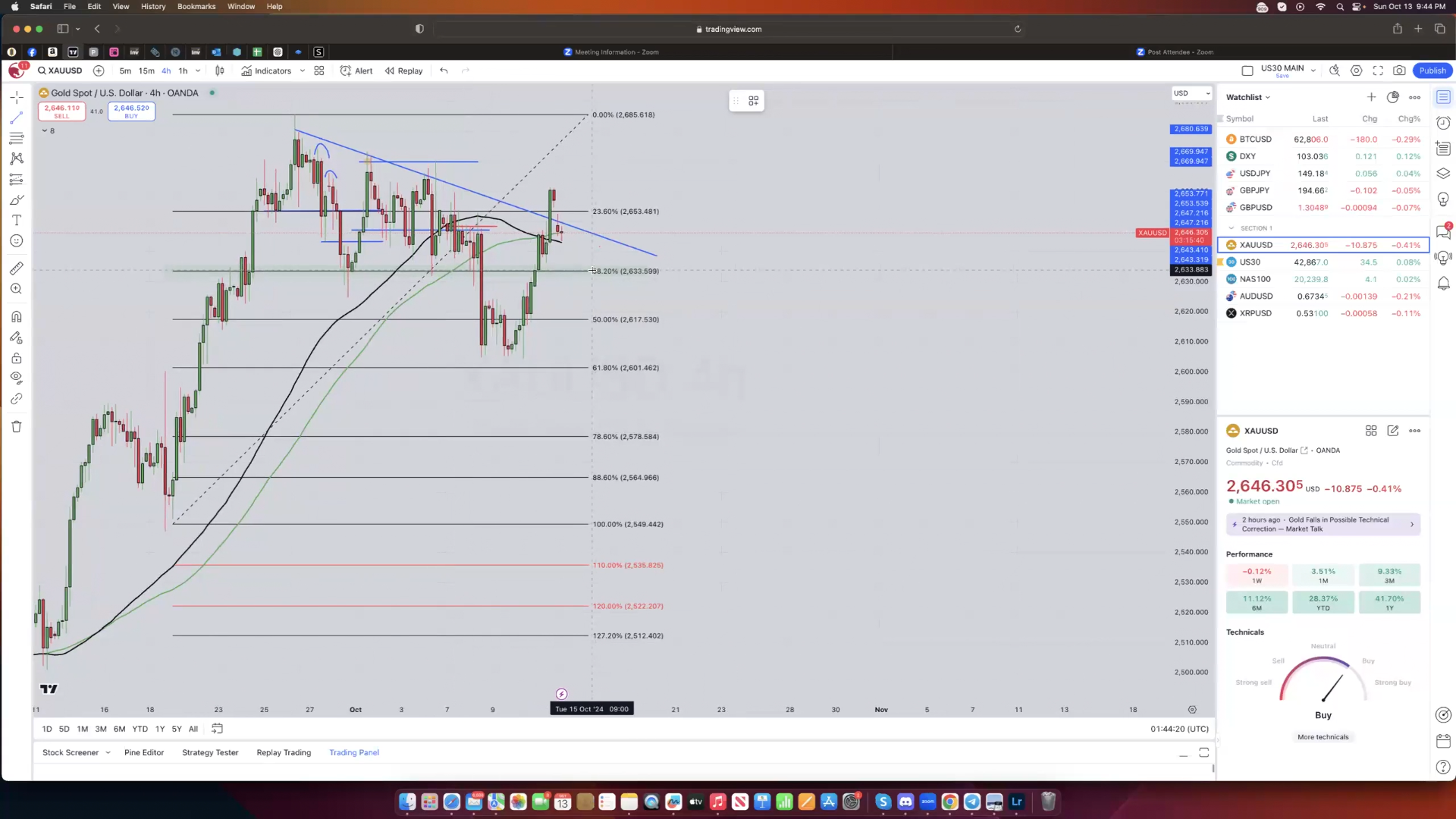This screenshot has height=819, width=1456.
Task: Toggle hide all drawings eye icon
Action: pyautogui.click(x=16, y=378)
